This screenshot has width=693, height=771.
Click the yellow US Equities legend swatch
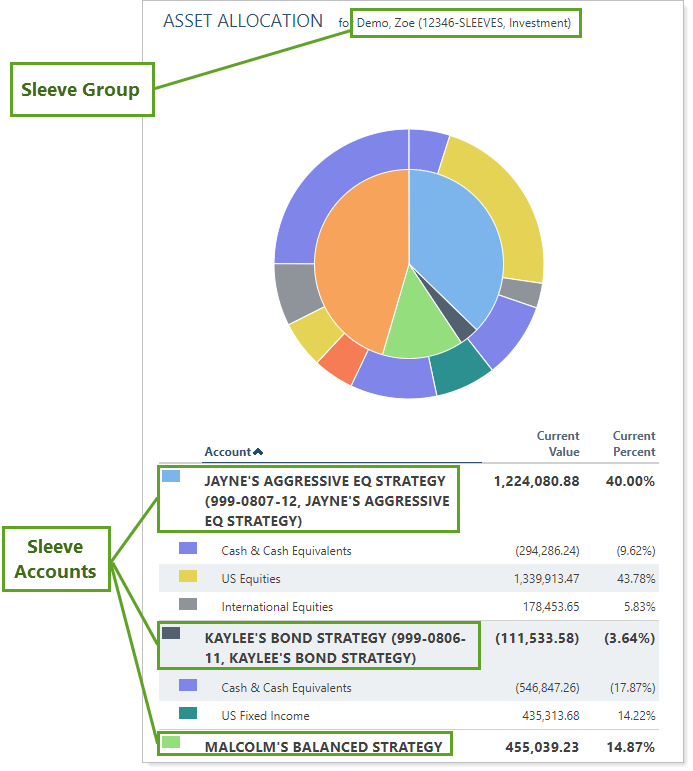(188, 577)
